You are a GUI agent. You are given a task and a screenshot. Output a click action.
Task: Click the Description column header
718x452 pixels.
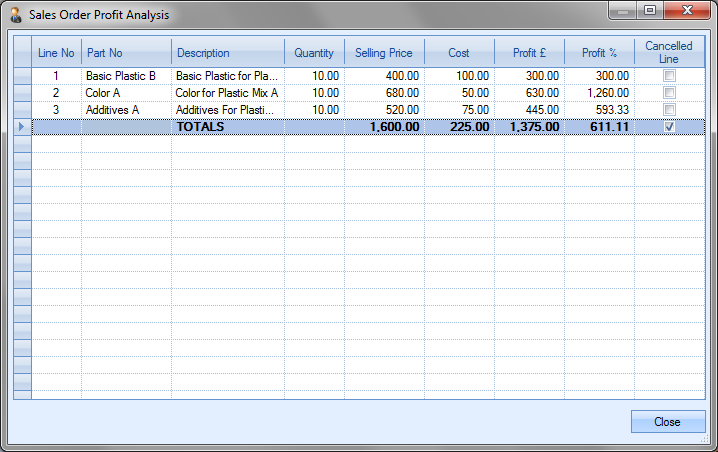(x=228, y=53)
